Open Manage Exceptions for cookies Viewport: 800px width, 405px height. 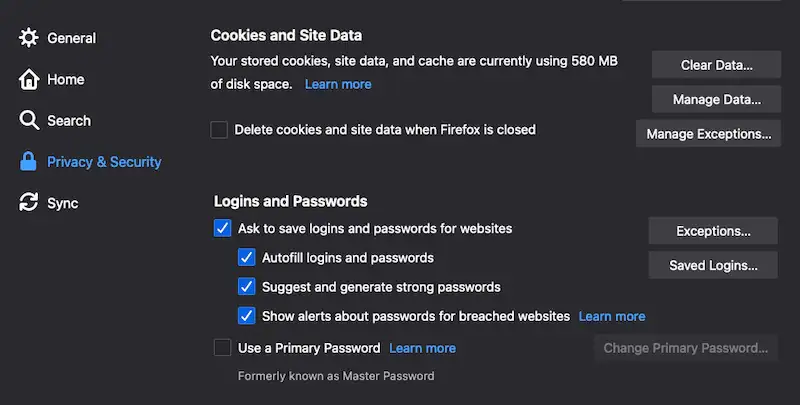pos(708,133)
